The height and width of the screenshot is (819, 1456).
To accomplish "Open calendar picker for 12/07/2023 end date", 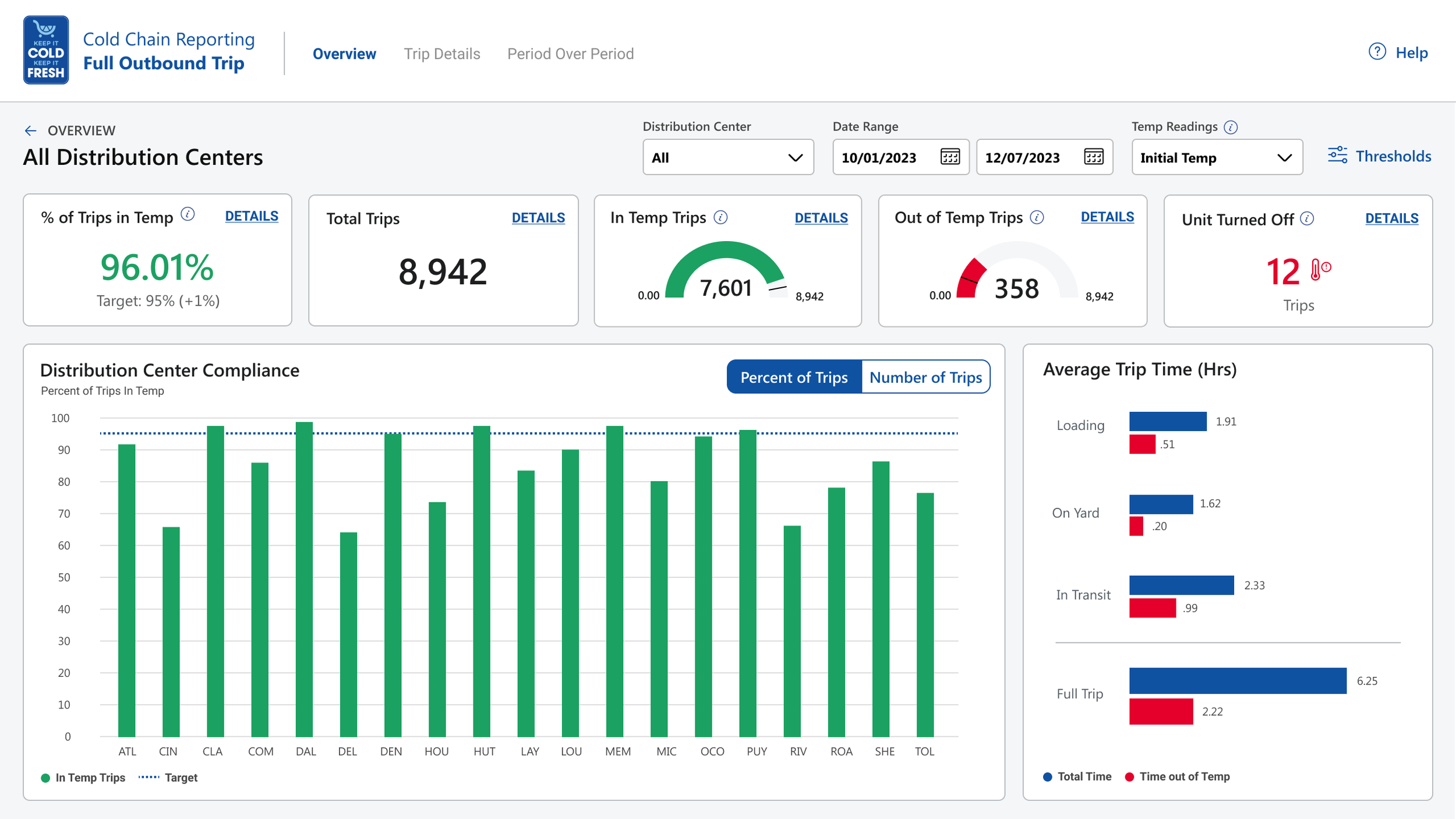I will click(1093, 157).
